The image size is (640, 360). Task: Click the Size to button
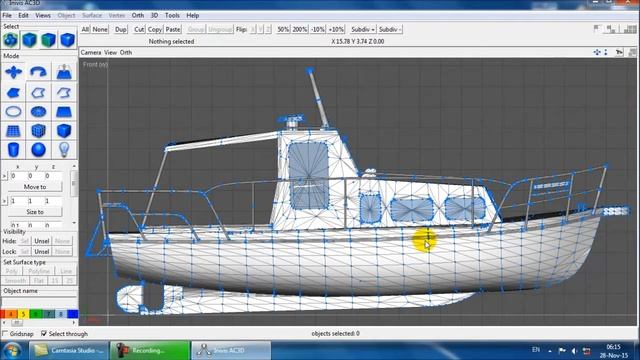(x=35, y=212)
